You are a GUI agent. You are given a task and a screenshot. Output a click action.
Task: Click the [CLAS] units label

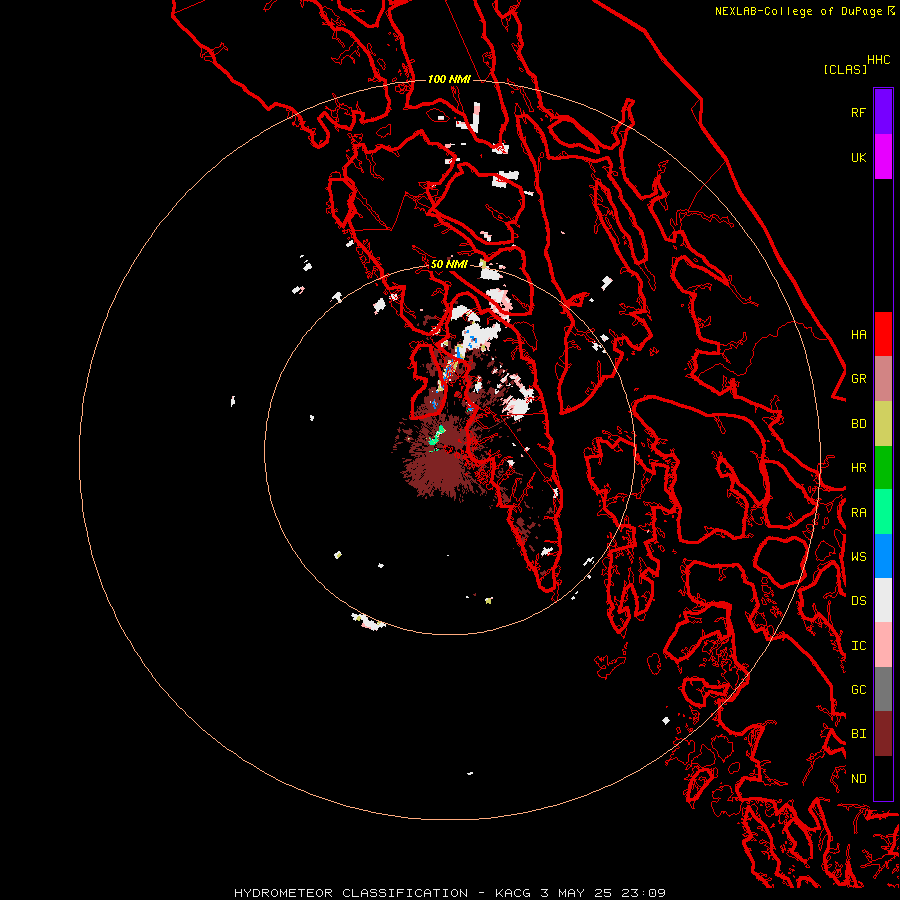coord(845,69)
